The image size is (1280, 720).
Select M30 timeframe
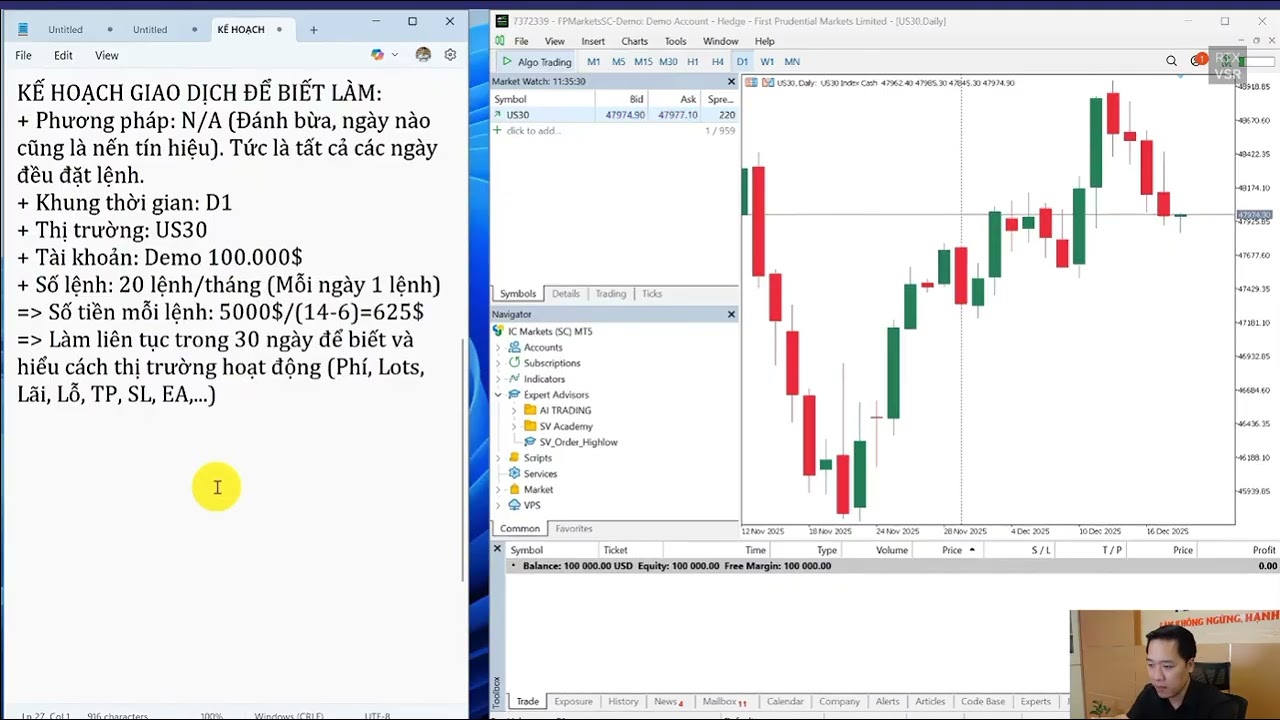(x=668, y=61)
